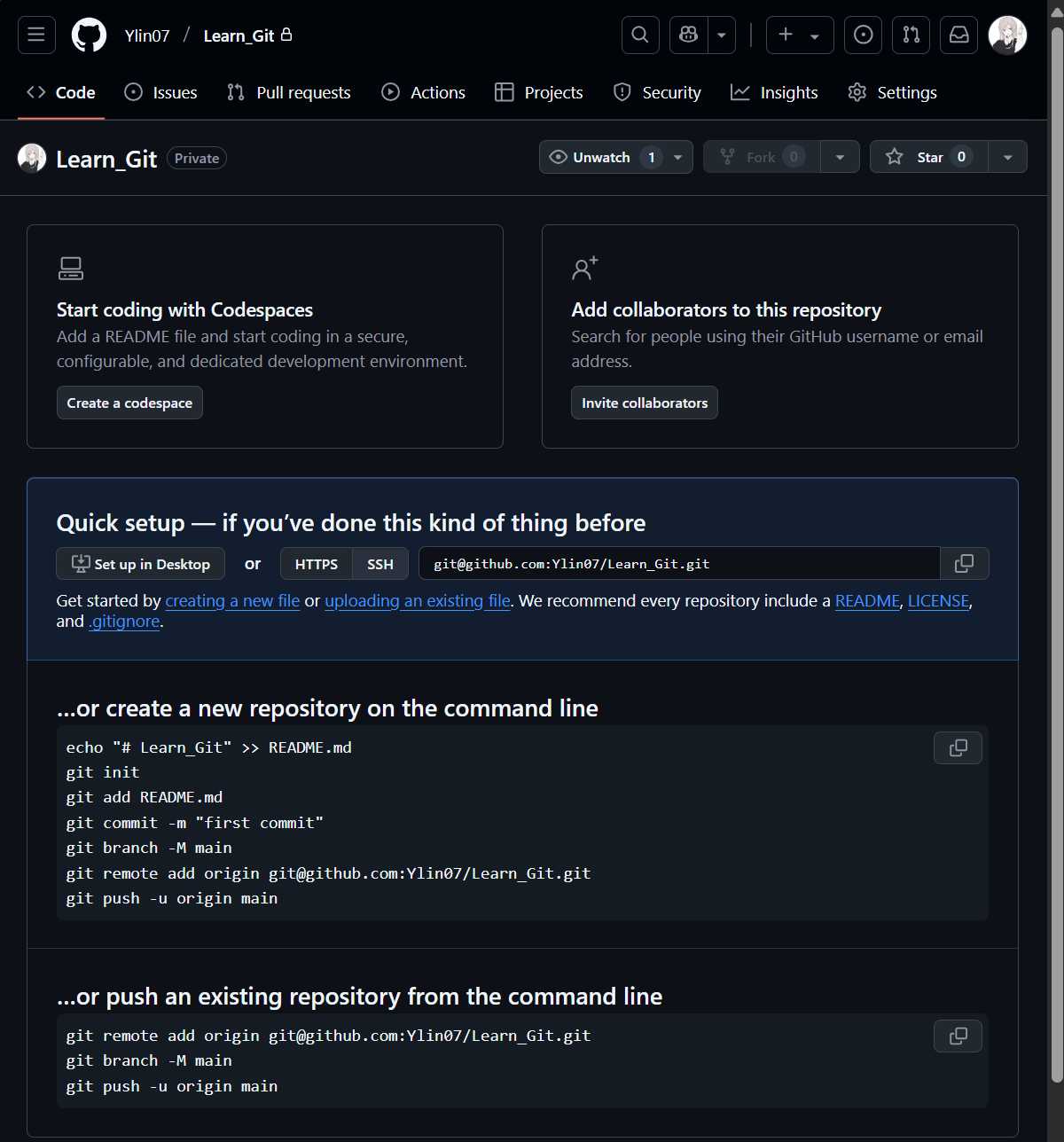Copy the clone URL to clipboard
Screen dimensions: 1064x1142
(964, 564)
